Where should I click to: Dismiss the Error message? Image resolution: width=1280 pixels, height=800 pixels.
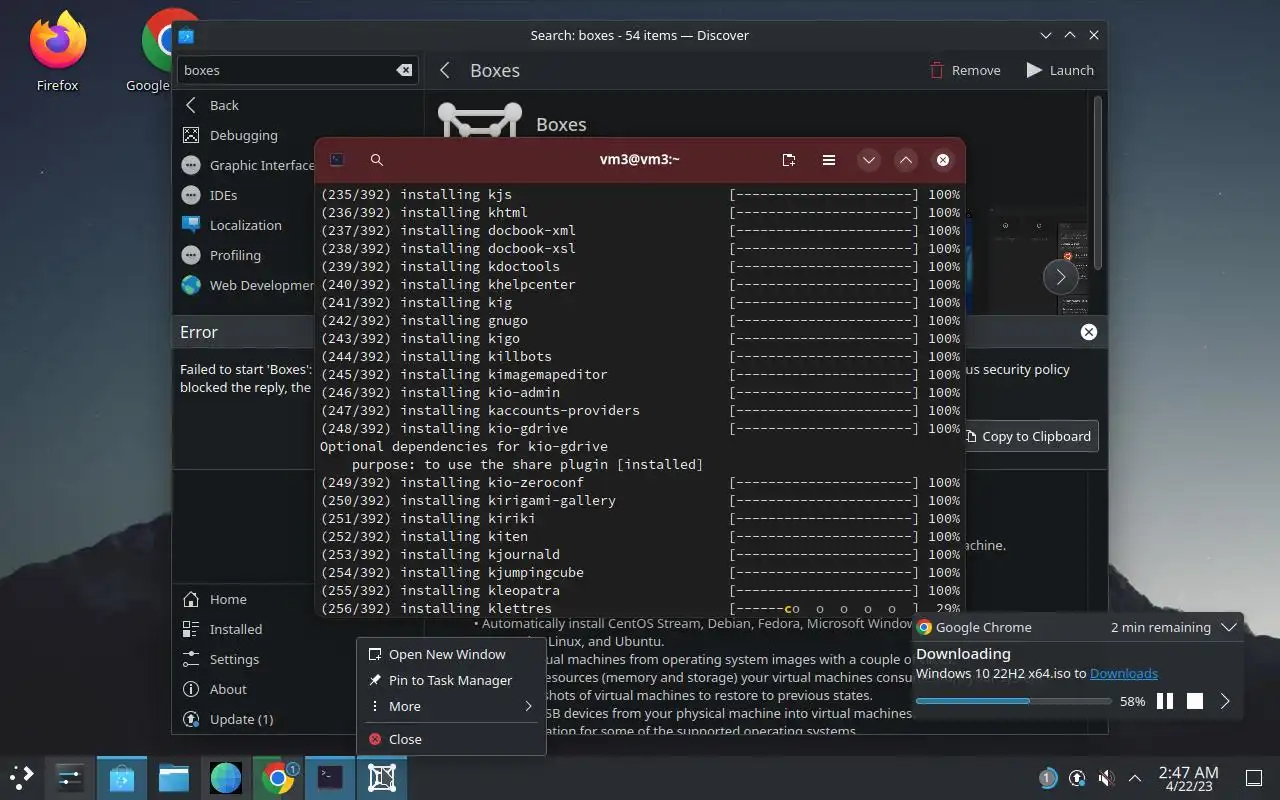(1089, 332)
